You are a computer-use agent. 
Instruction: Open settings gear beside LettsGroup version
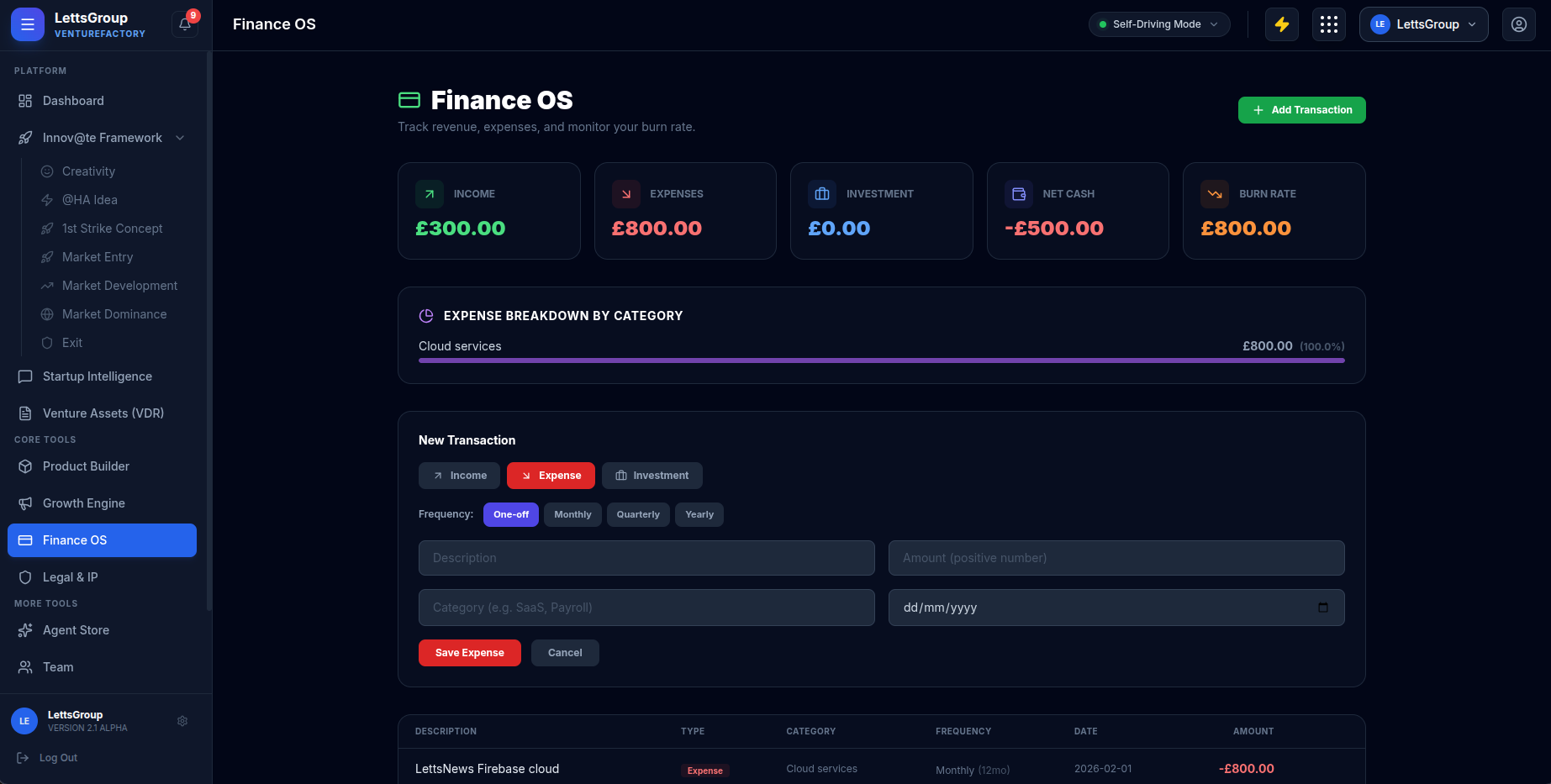coord(182,721)
